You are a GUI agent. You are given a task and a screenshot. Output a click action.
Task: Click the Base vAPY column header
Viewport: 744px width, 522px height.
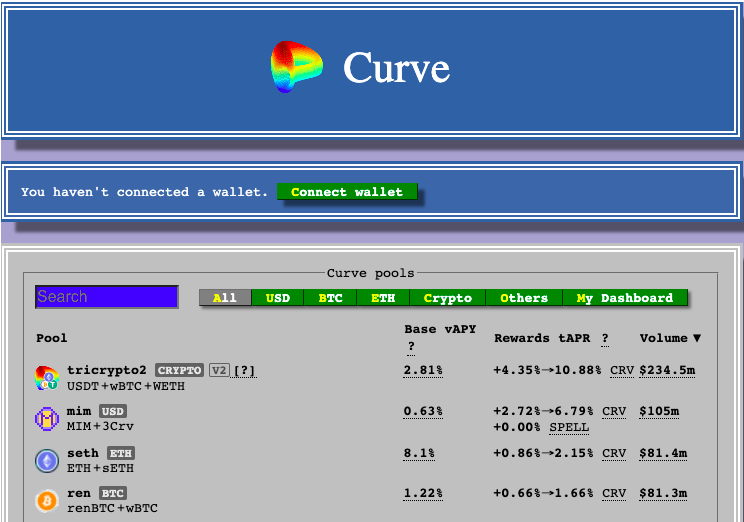[x=440, y=329]
